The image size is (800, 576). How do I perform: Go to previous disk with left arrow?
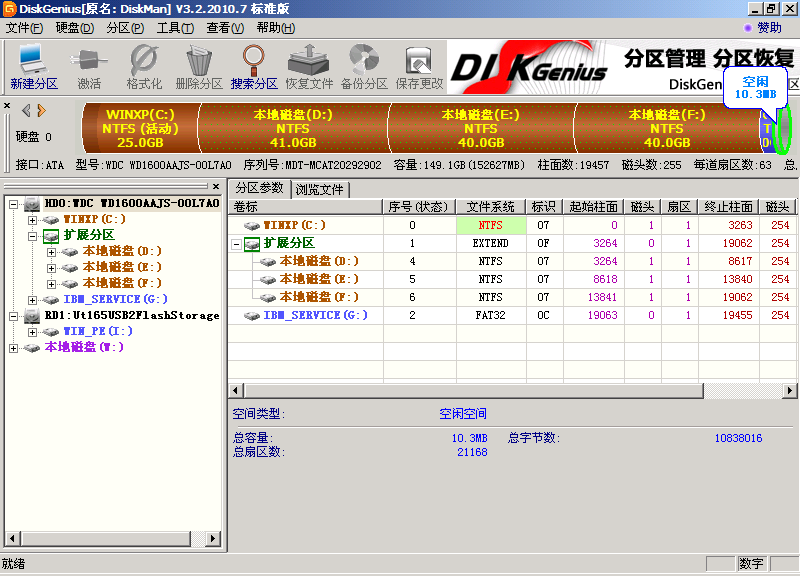(26, 110)
